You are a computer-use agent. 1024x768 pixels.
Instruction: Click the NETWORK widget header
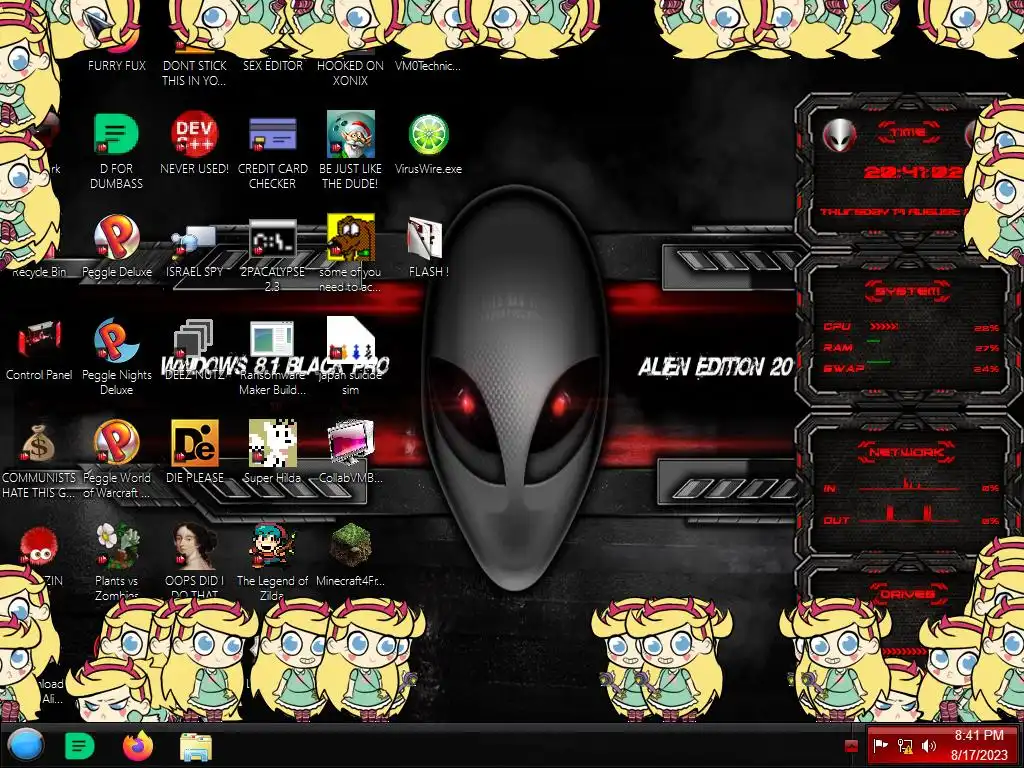(x=906, y=452)
